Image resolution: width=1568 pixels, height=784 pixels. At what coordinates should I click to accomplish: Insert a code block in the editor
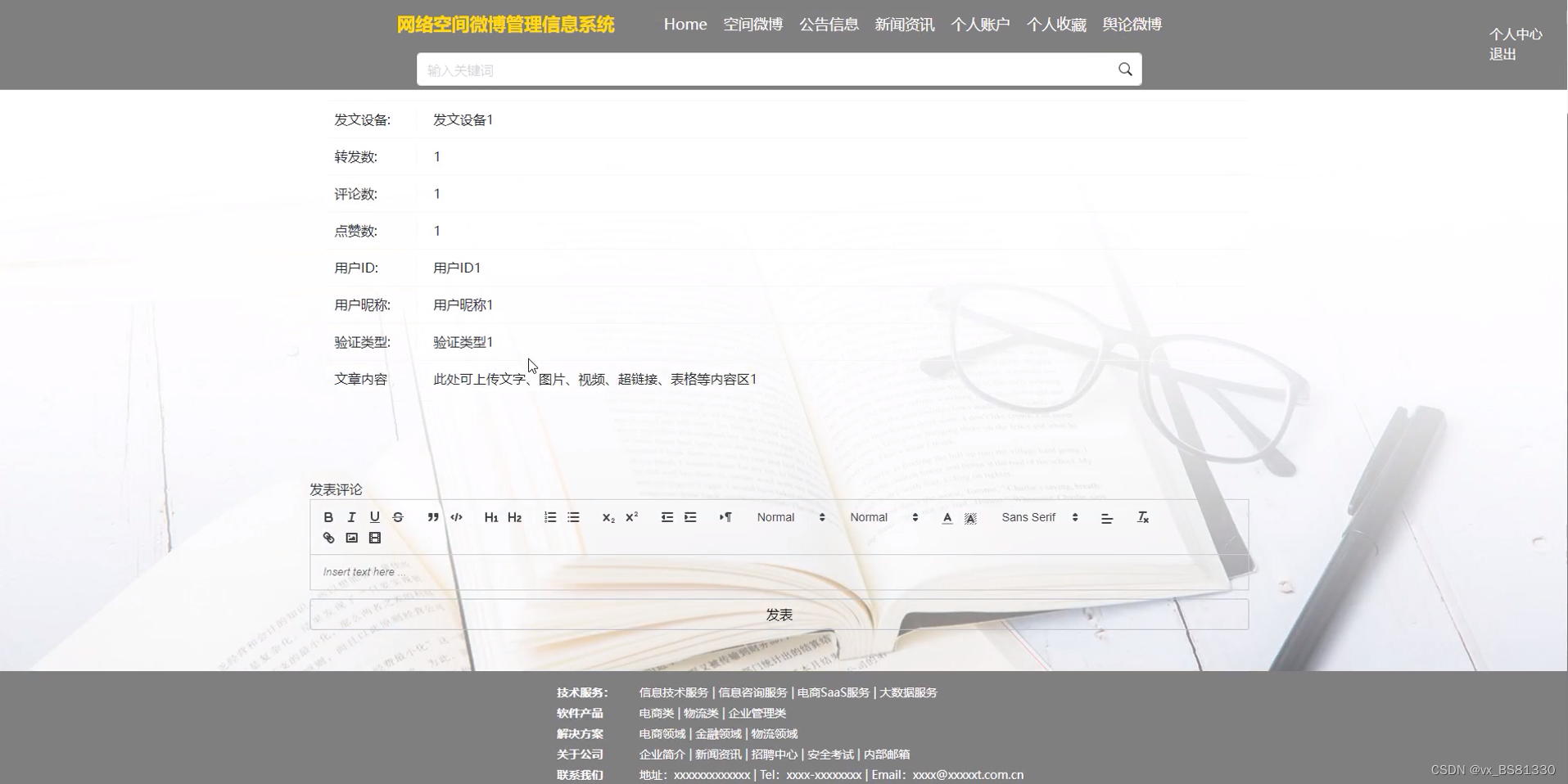(457, 517)
